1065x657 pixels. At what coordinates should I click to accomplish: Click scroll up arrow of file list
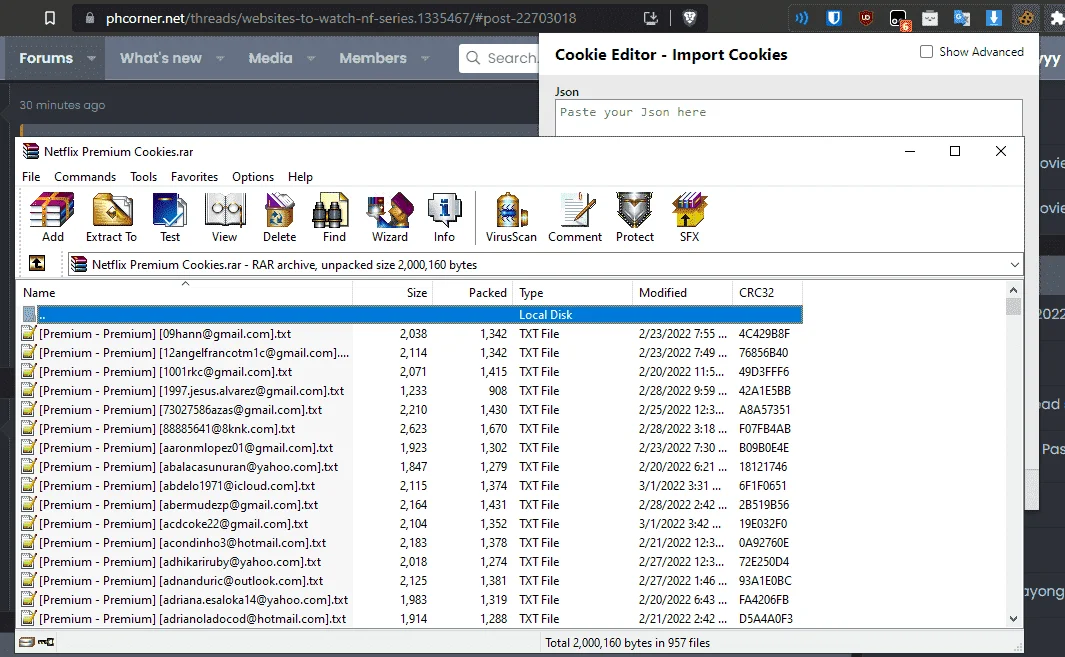1013,290
